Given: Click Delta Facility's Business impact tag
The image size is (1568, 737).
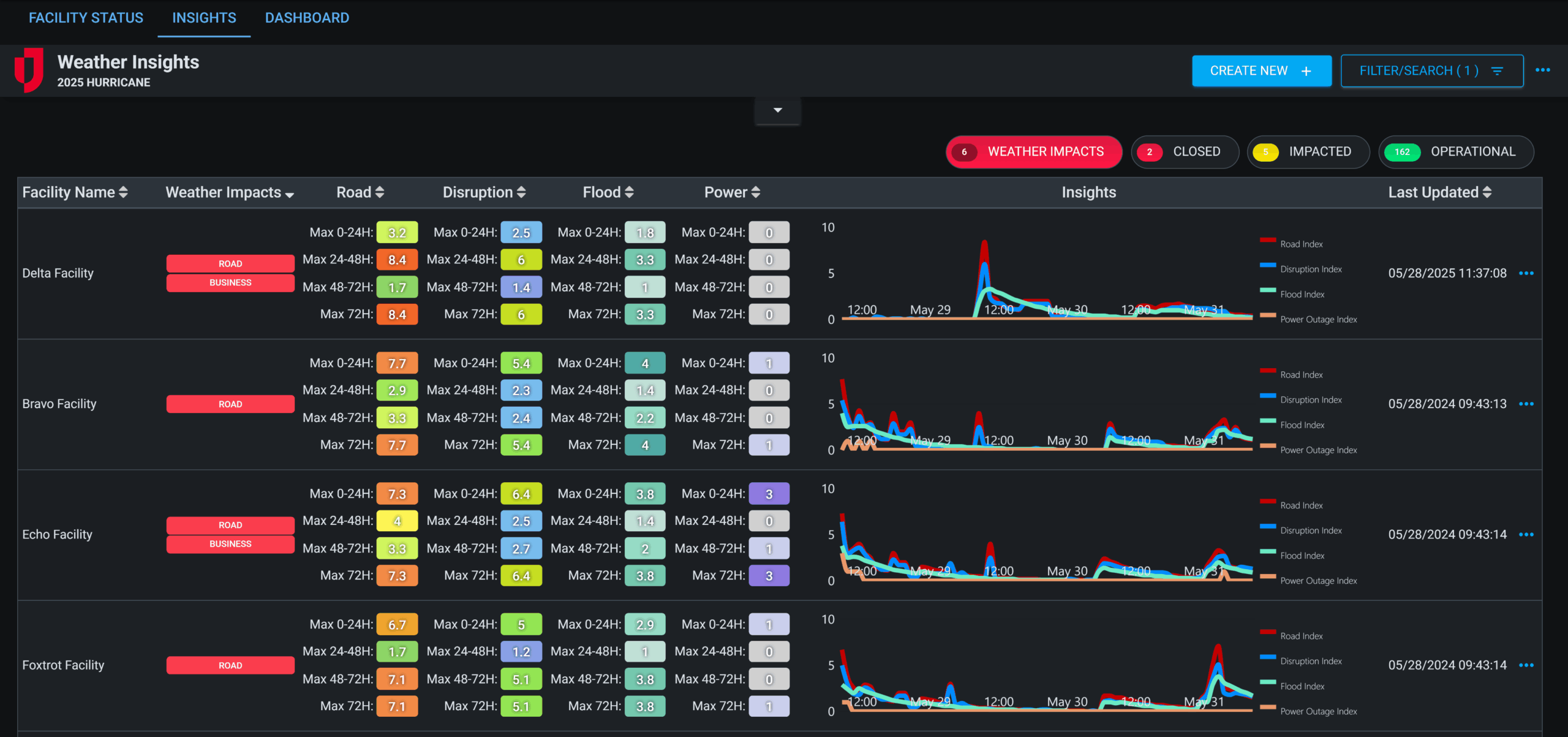Looking at the screenshot, I should (x=230, y=282).
